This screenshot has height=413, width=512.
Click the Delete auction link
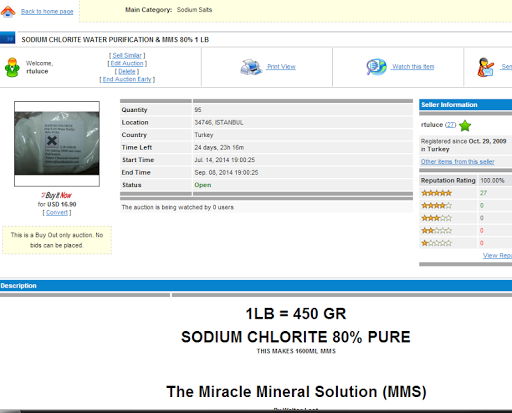[x=127, y=71]
